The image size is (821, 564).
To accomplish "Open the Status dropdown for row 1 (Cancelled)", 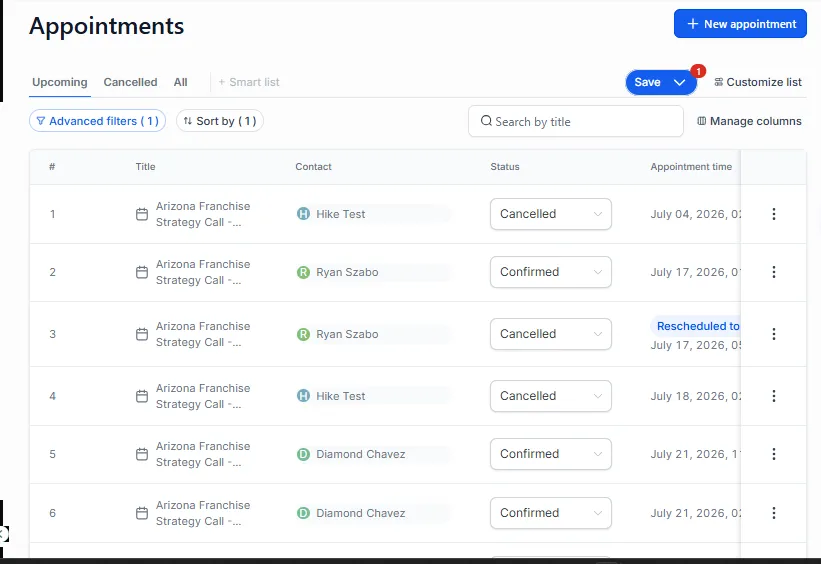I will click(551, 214).
